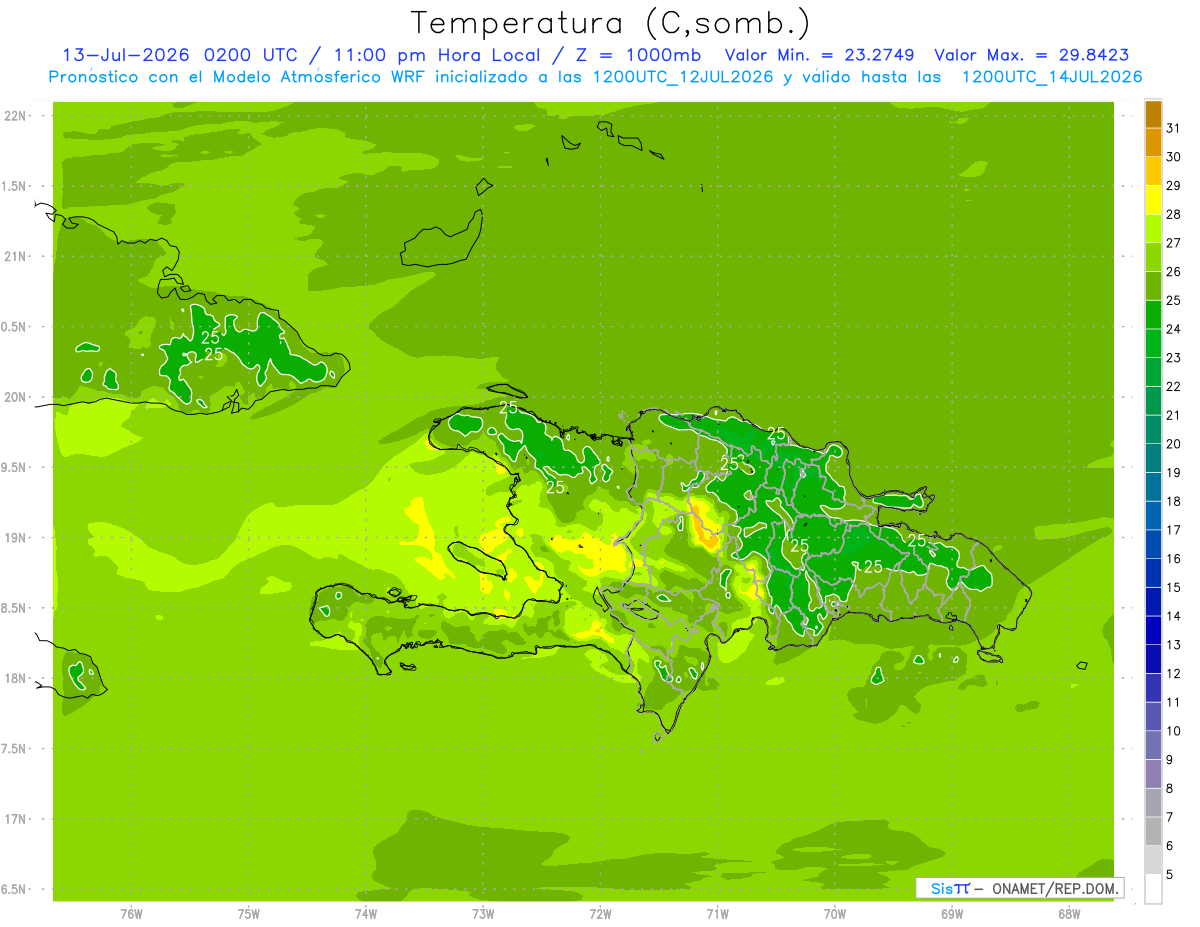Pick the purple 8–9 legend color
The width and height of the screenshot is (1200, 927).
pyautogui.click(x=1153, y=774)
